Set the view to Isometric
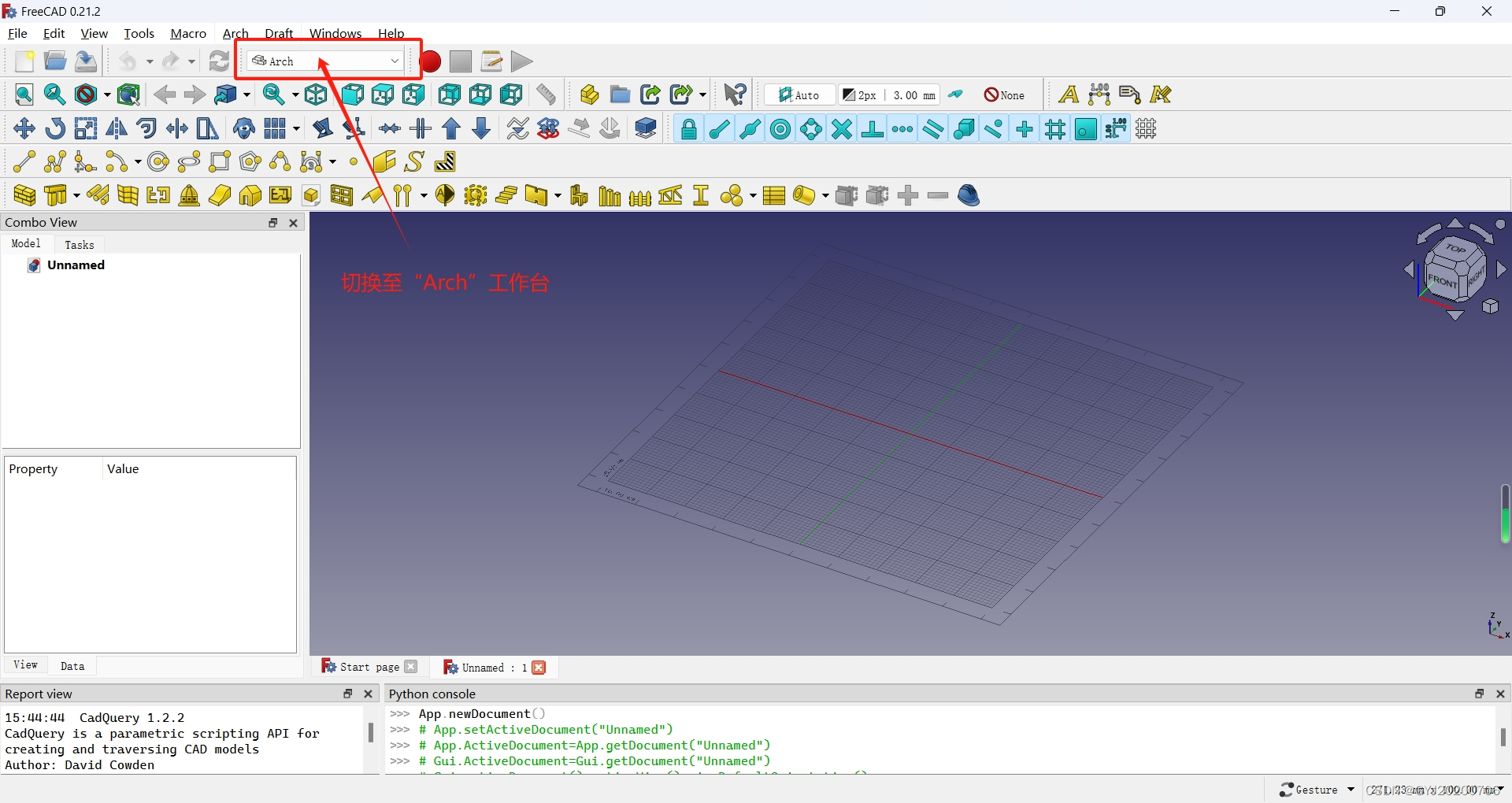 [316, 94]
